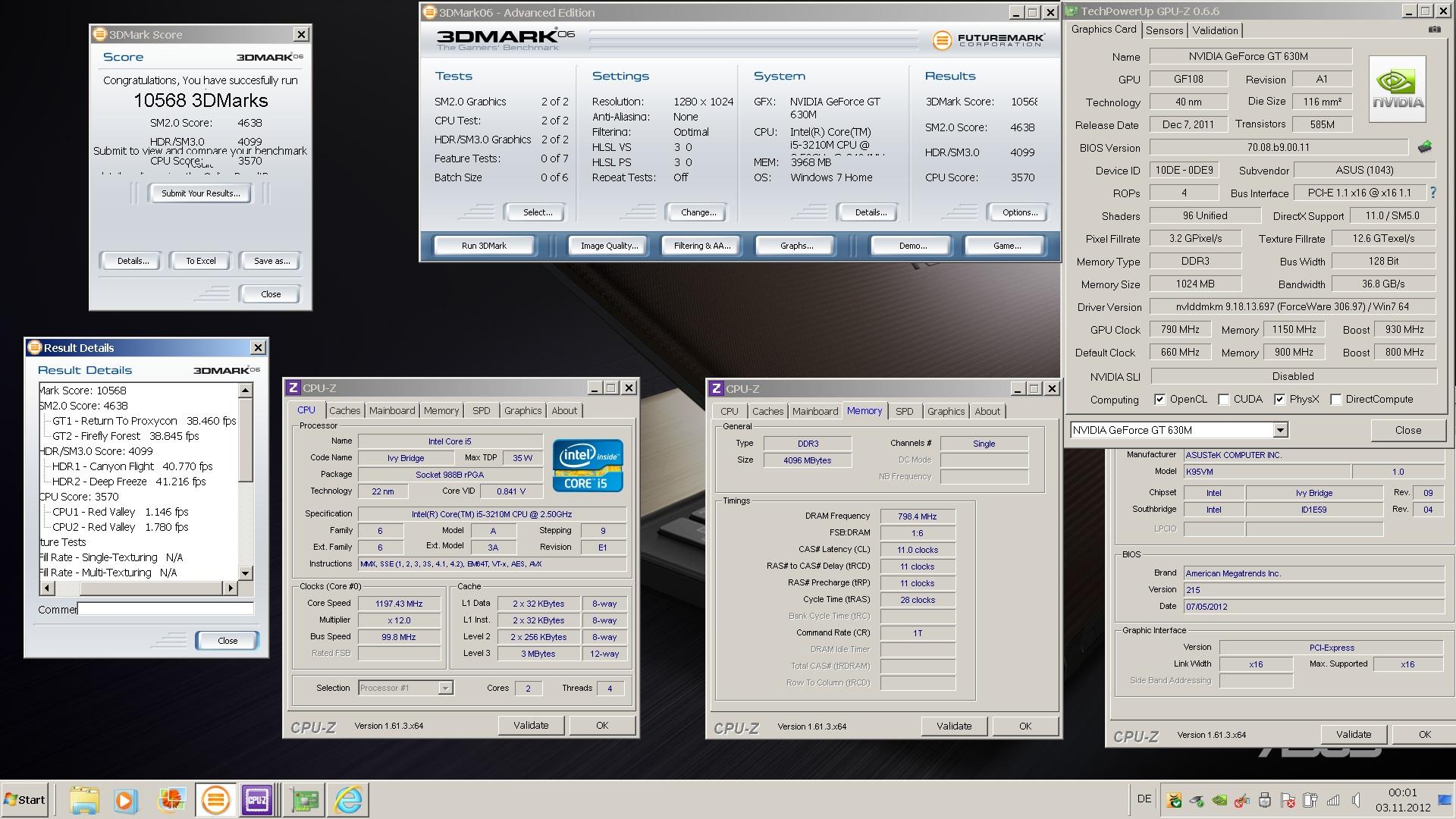The width and height of the screenshot is (1456, 819).
Task: Open Windows Media Player from the taskbar
Action: point(126,800)
